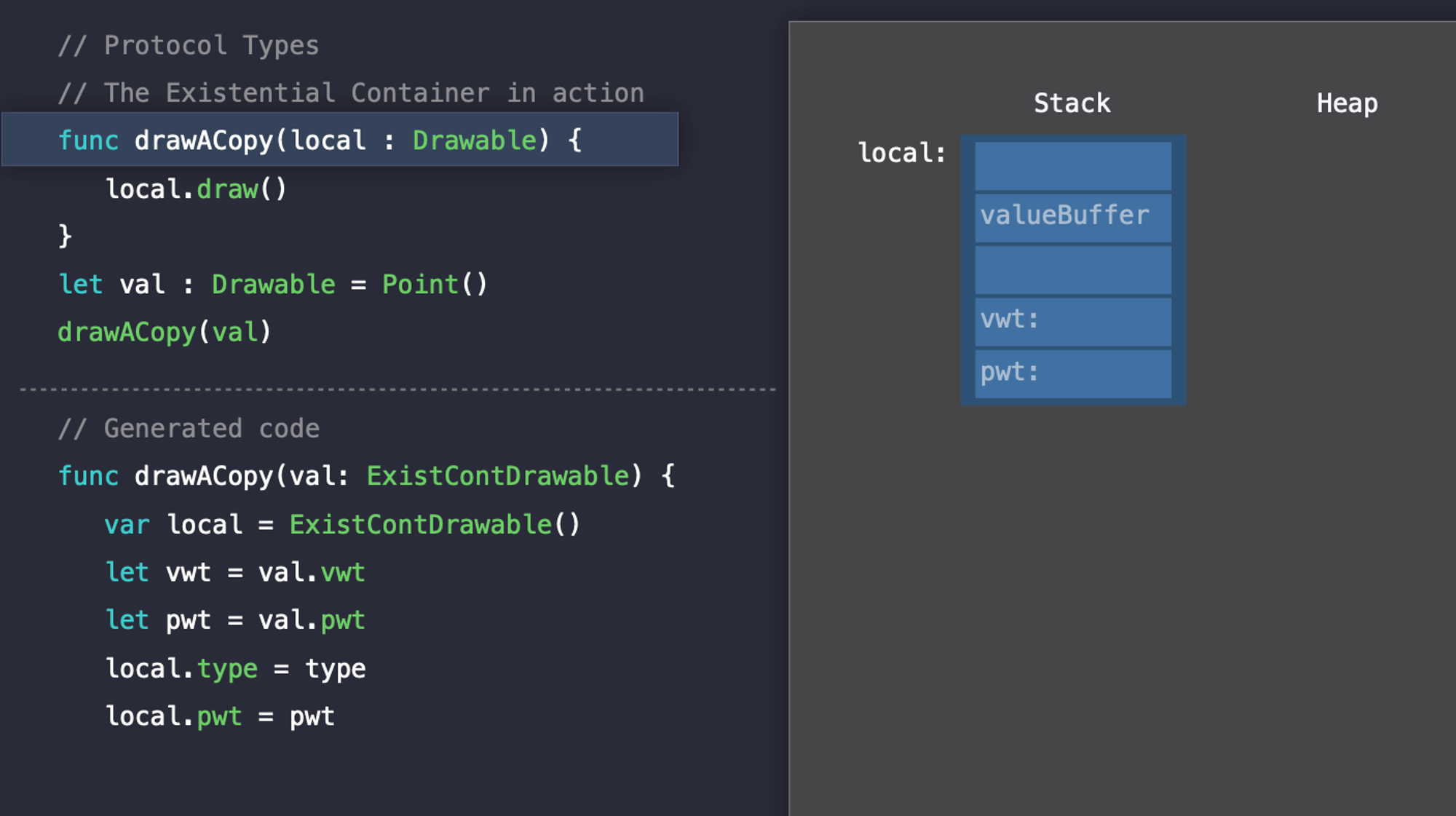Viewport: 1456px width, 816px height.
Task: Click the '// Generated code' comment
Action: click(x=189, y=429)
